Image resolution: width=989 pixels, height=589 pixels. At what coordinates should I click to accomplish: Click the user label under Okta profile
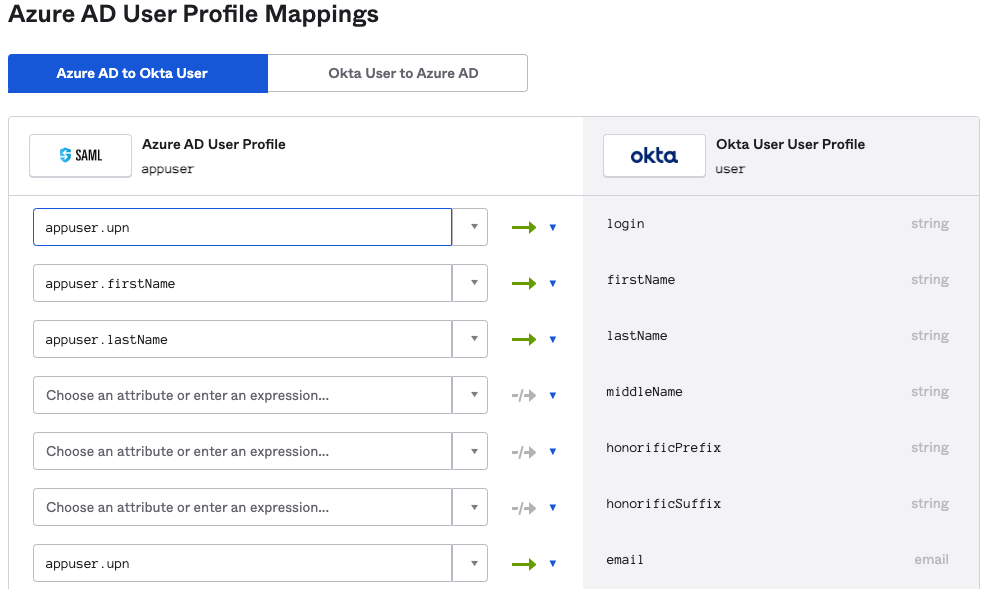pyautogui.click(x=730, y=169)
